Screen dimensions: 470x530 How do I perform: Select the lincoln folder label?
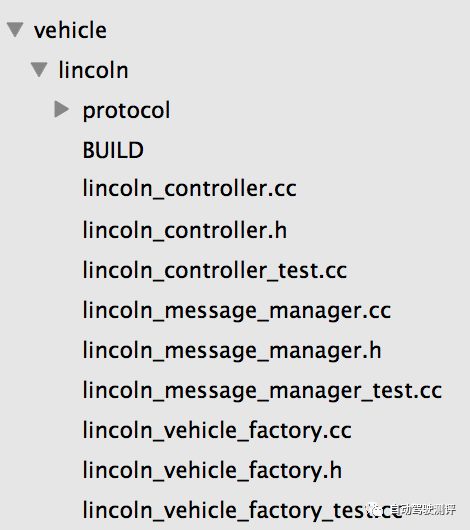(x=93, y=70)
